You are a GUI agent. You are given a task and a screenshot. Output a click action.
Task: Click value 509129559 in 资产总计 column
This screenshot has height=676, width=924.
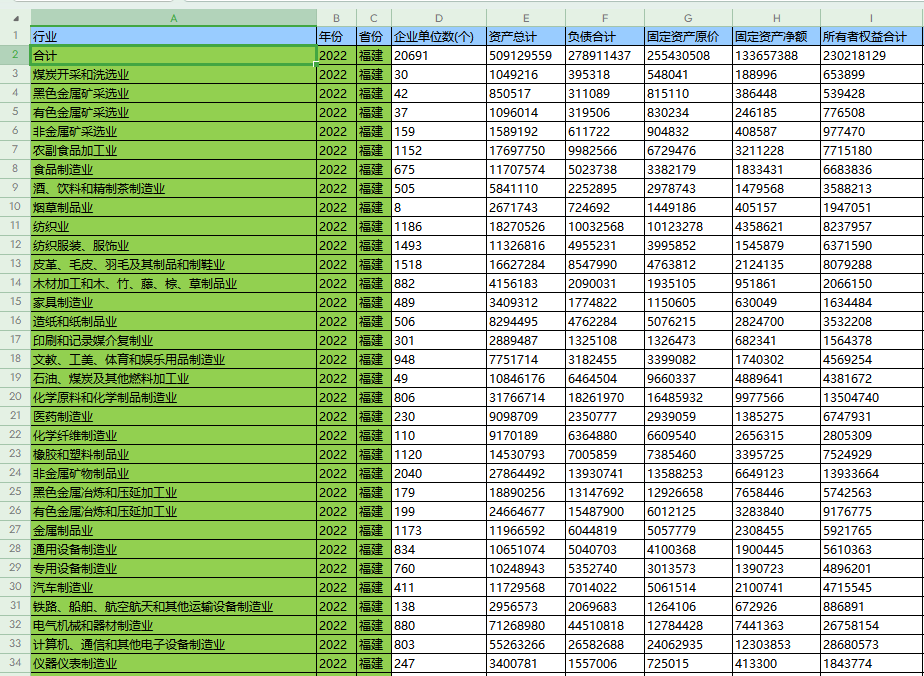[526, 55]
